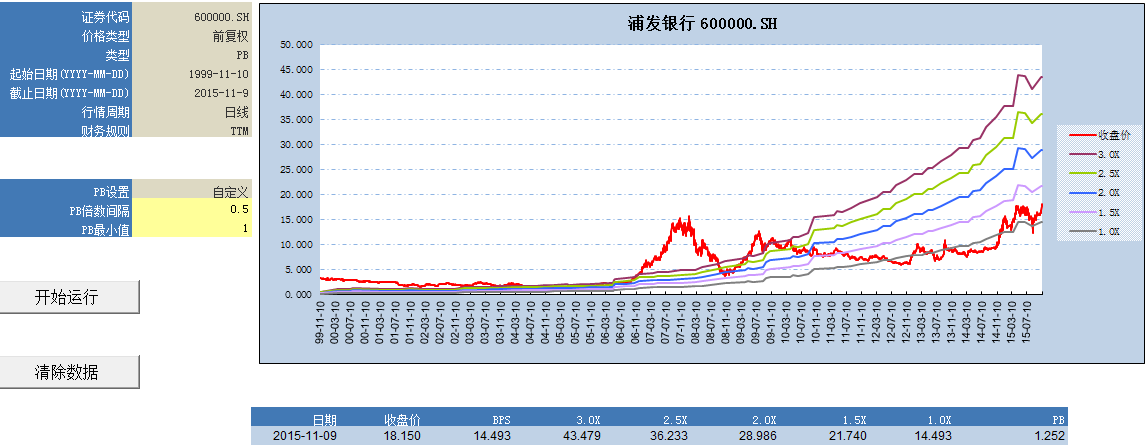The width and height of the screenshot is (1146, 445).
Task: Click the 2.0X table column header
Action: (x=764, y=420)
